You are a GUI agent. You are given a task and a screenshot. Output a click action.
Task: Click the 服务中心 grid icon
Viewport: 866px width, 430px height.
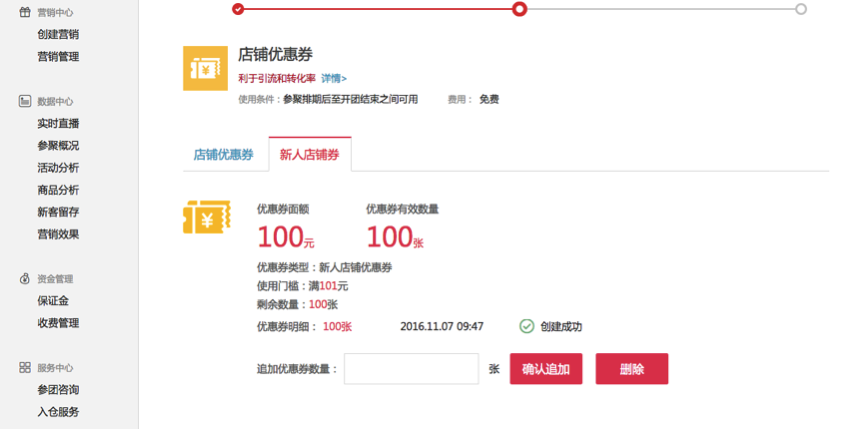click(x=24, y=368)
